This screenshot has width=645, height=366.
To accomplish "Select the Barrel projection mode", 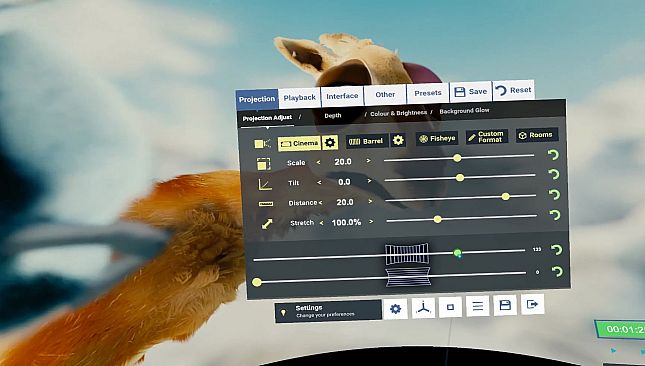I will [x=367, y=141].
